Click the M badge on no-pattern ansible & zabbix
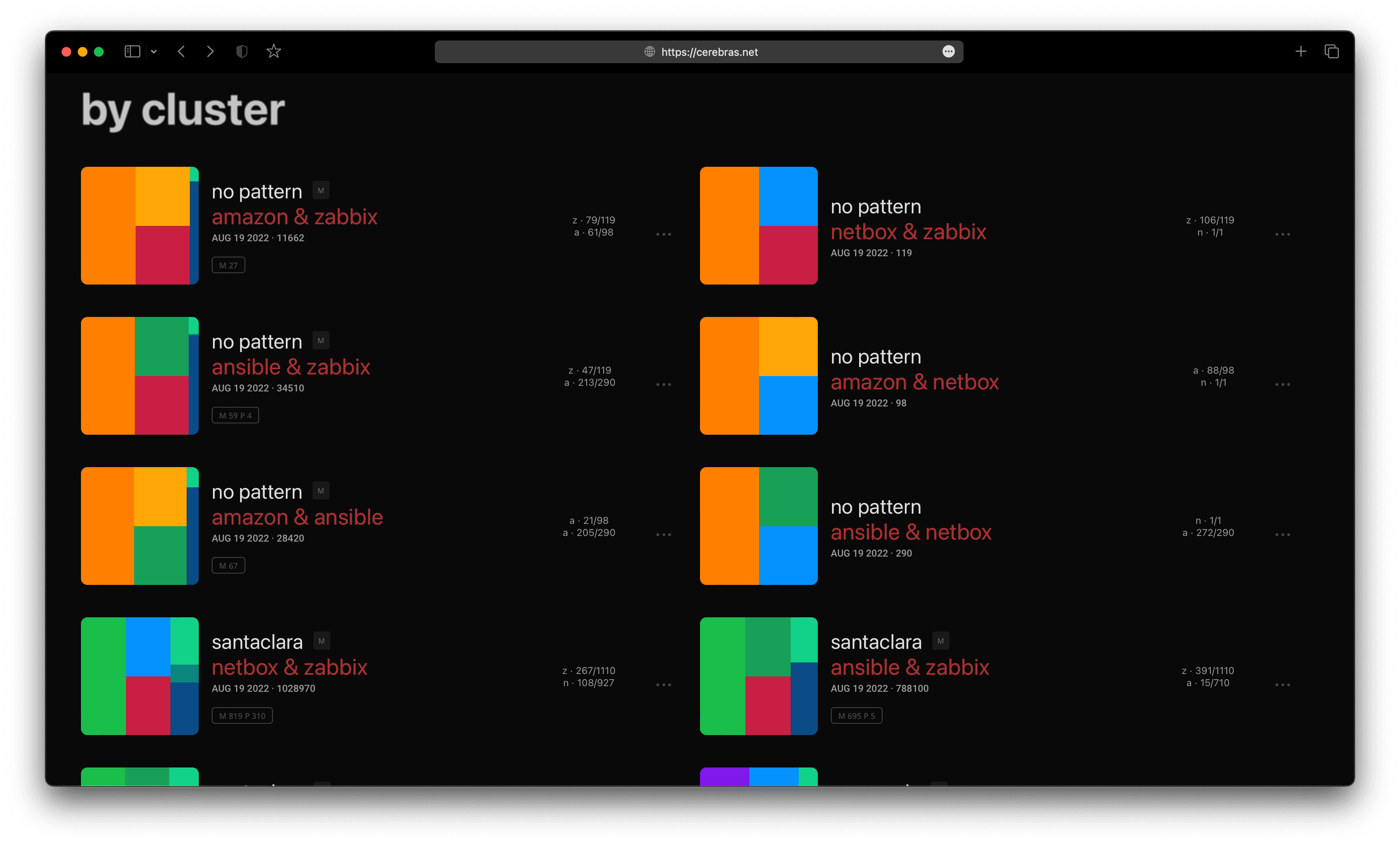Viewport: 1400px width, 846px height. [321, 341]
